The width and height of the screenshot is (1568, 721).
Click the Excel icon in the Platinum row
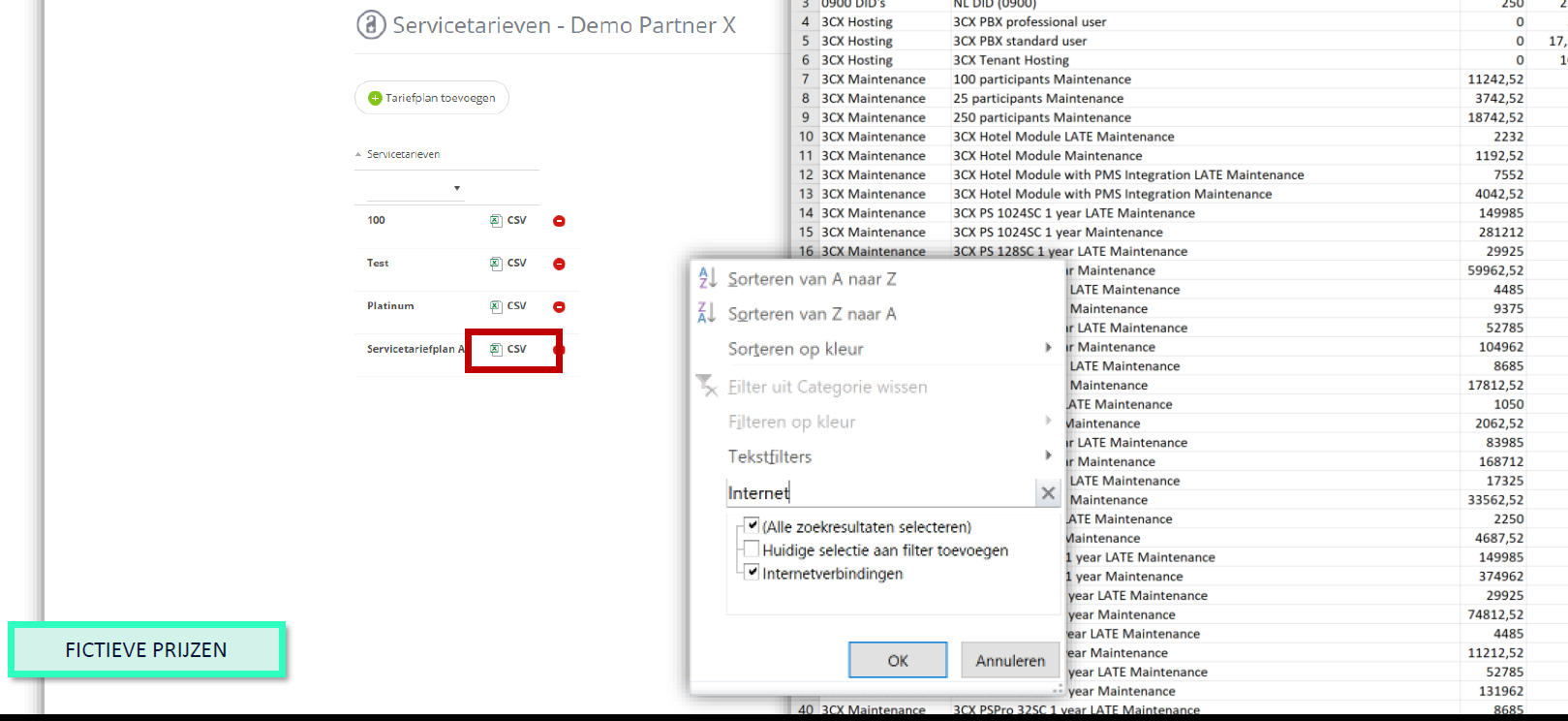pos(496,306)
